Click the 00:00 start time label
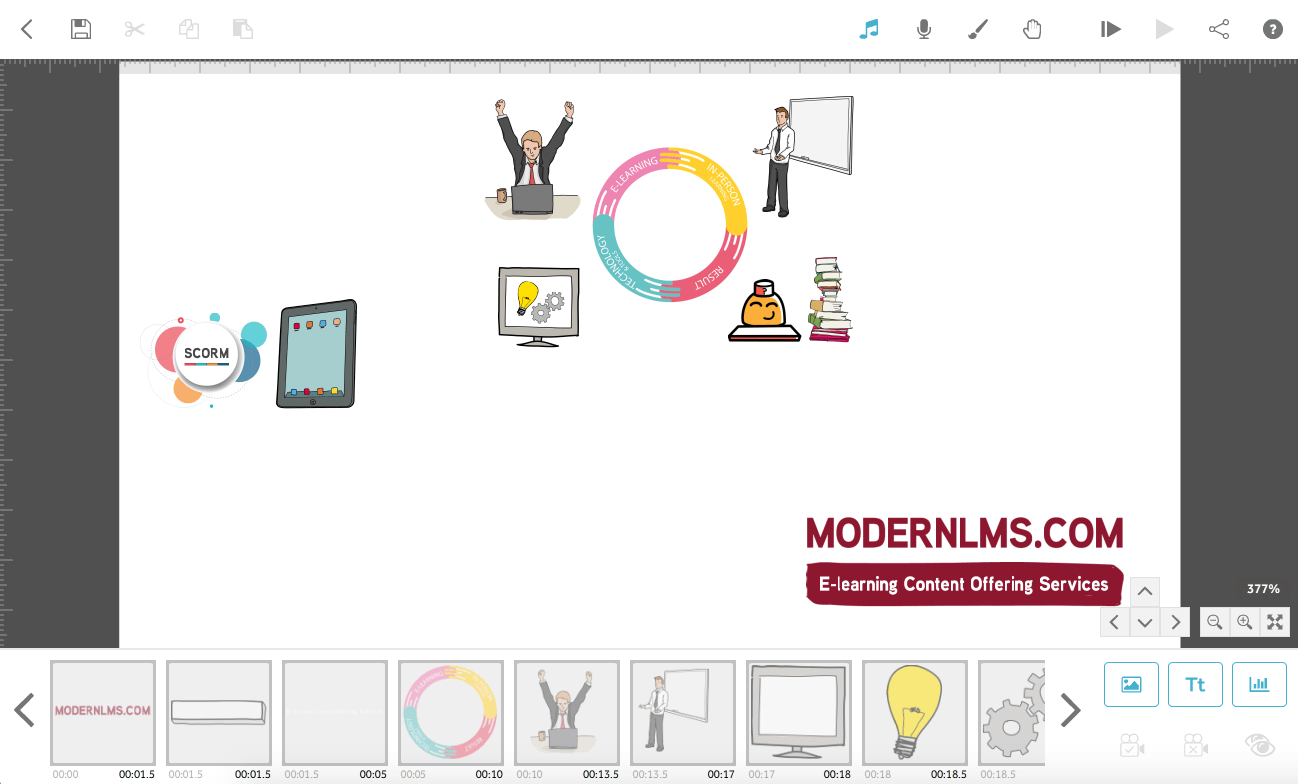Image resolution: width=1298 pixels, height=784 pixels. [x=65, y=774]
